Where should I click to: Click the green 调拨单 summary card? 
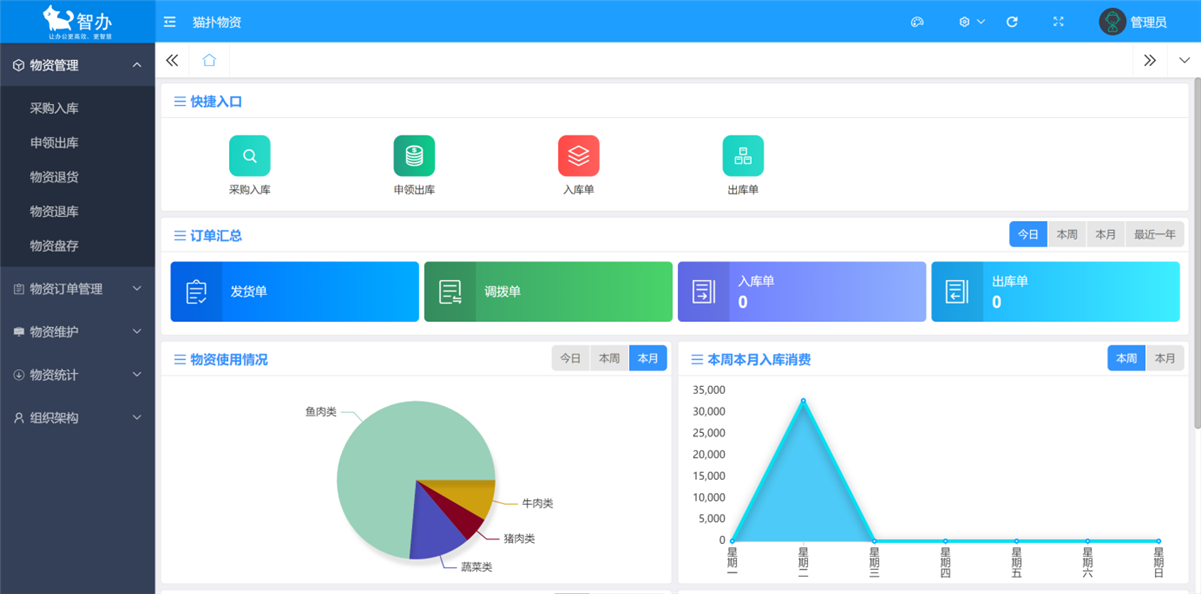coord(548,292)
